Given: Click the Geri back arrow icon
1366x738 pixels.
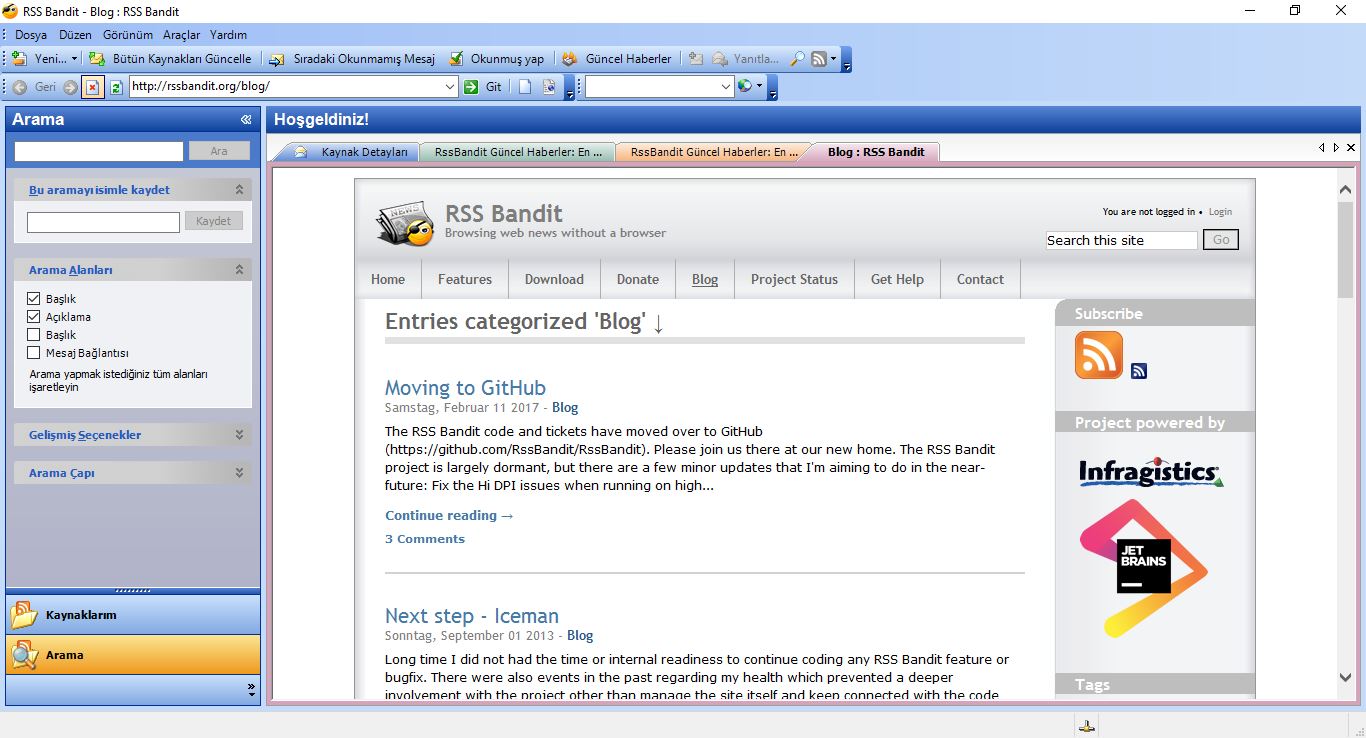Looking at the screenshot, I should (20, 87).
